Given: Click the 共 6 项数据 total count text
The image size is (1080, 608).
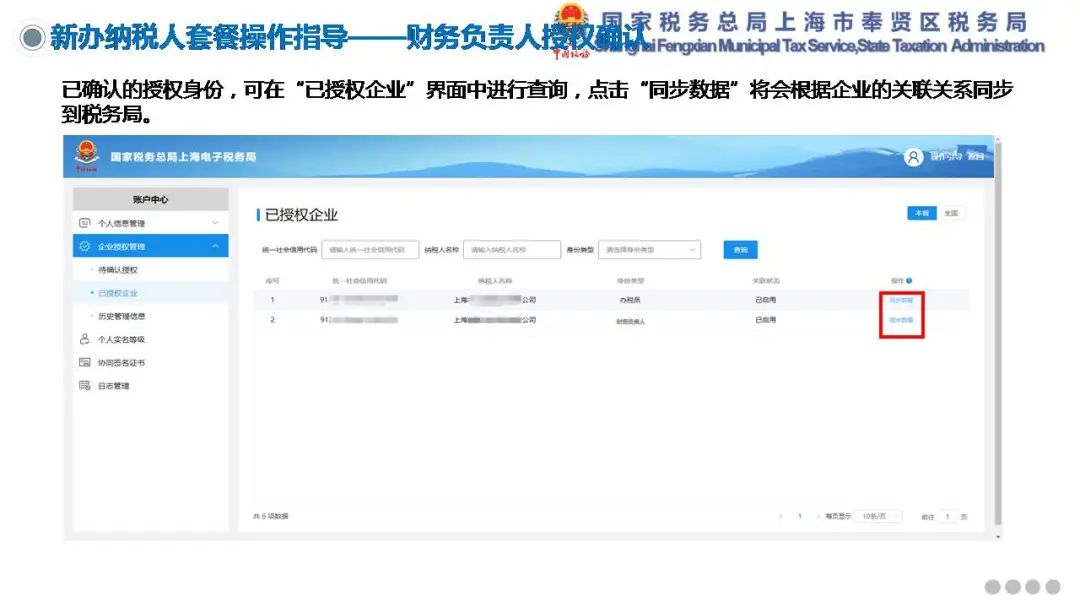Looking at the screenshot, I should (271, 516).
